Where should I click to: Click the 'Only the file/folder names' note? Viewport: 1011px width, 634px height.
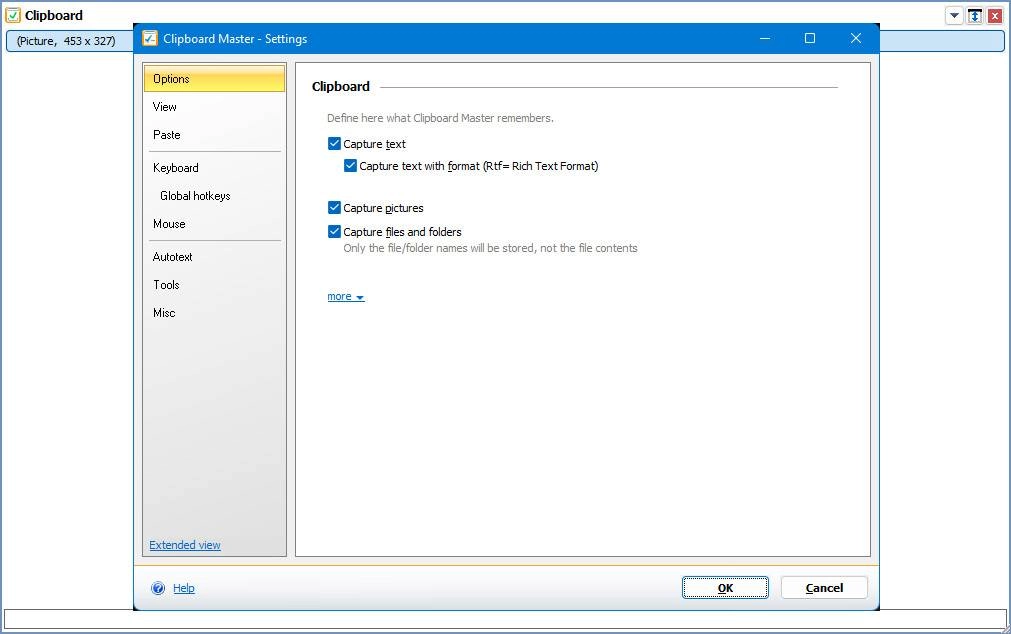[490, 248]
